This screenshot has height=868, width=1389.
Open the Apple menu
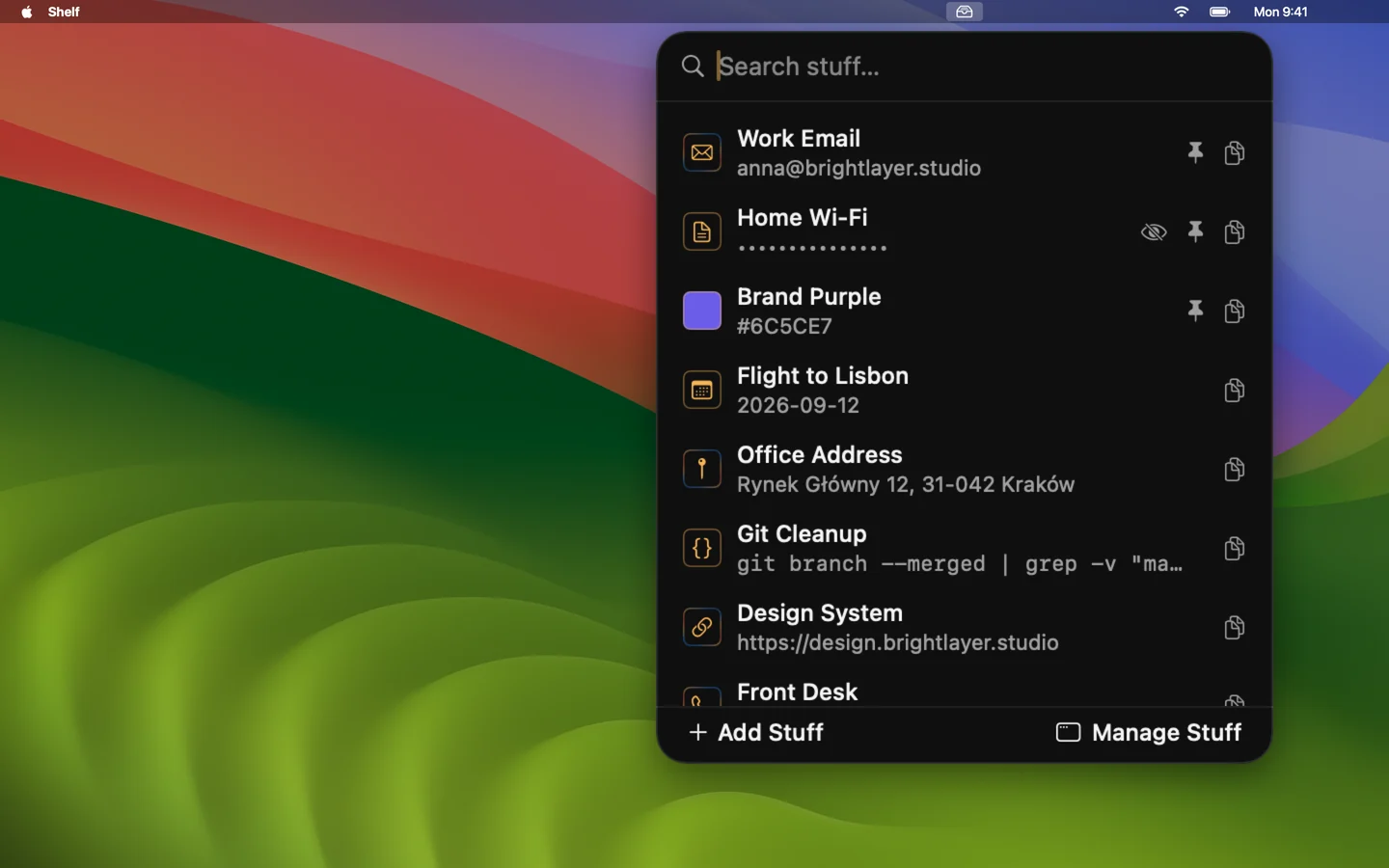click(26, 12)
